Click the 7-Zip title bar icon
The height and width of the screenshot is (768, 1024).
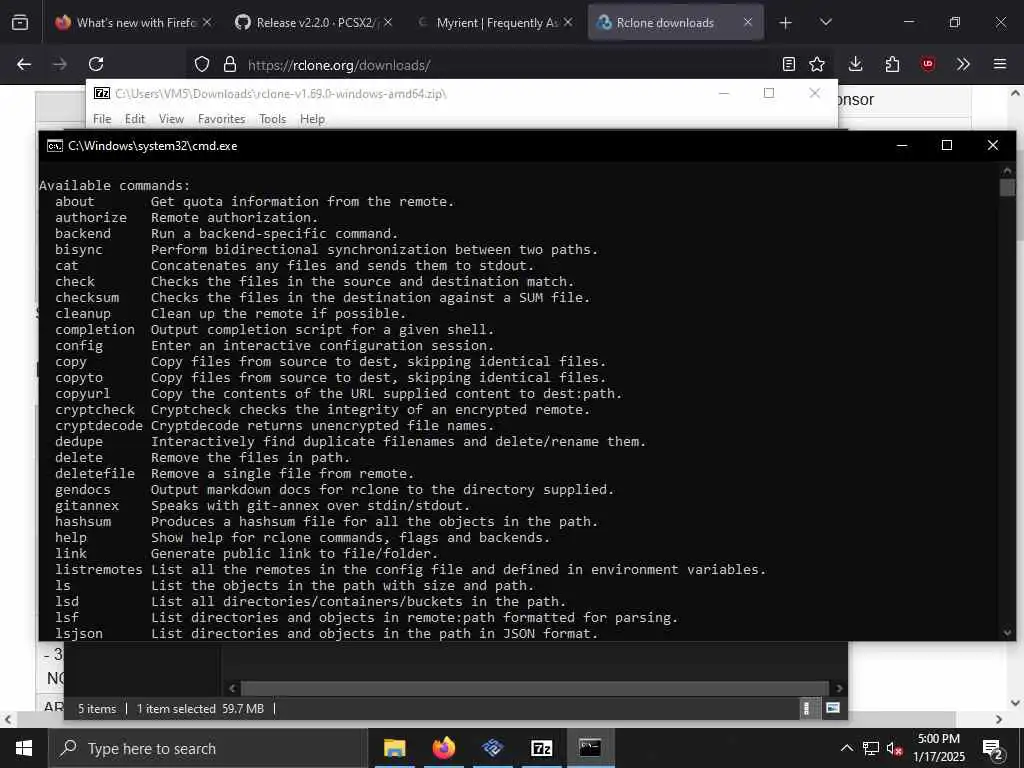[x=102, y=93]
